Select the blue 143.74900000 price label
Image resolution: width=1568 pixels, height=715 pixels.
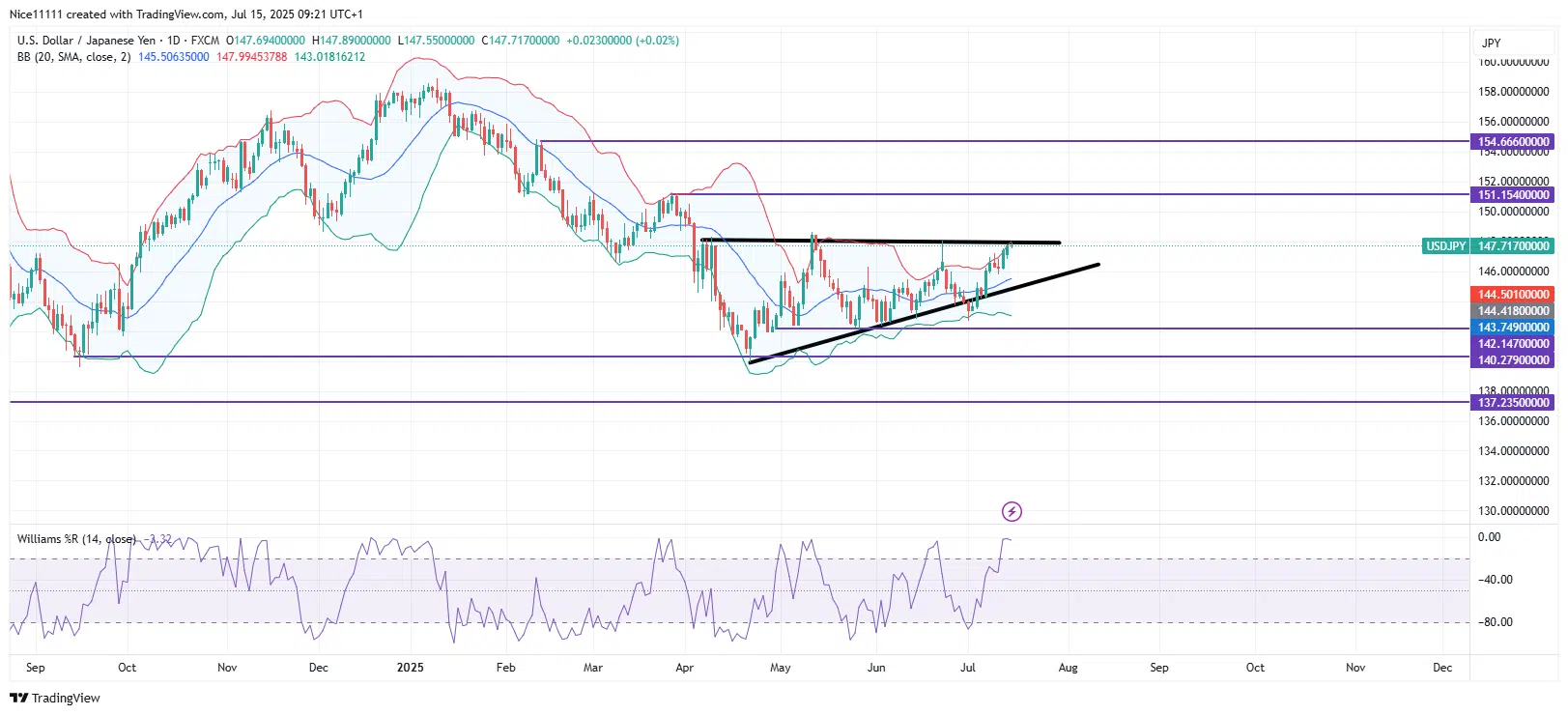tap(1513, 328)
